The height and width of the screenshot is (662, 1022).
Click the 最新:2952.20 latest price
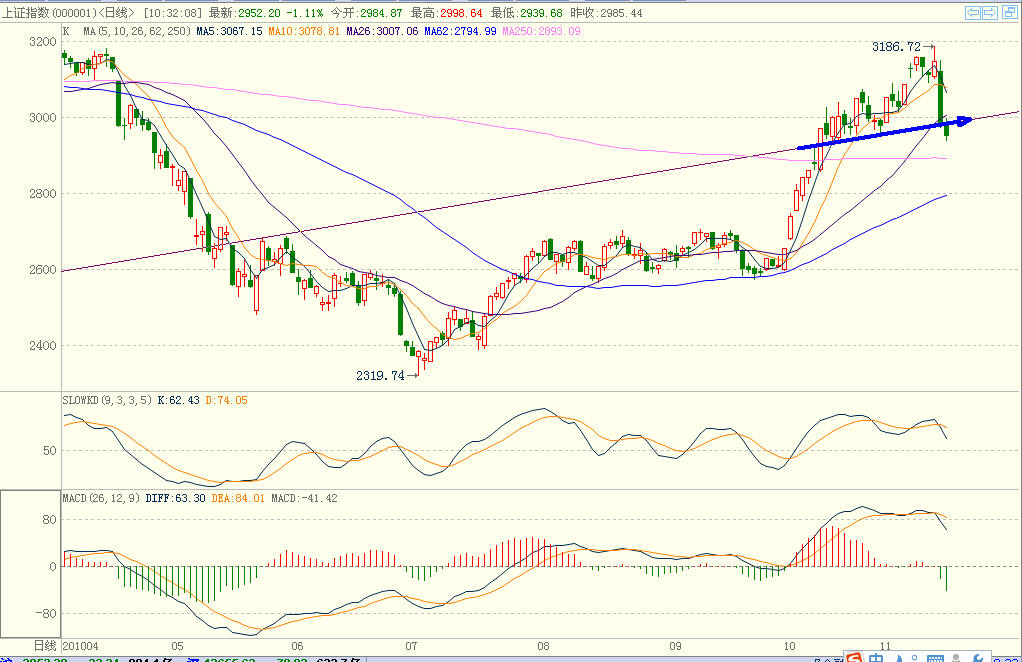coord(244,13)
